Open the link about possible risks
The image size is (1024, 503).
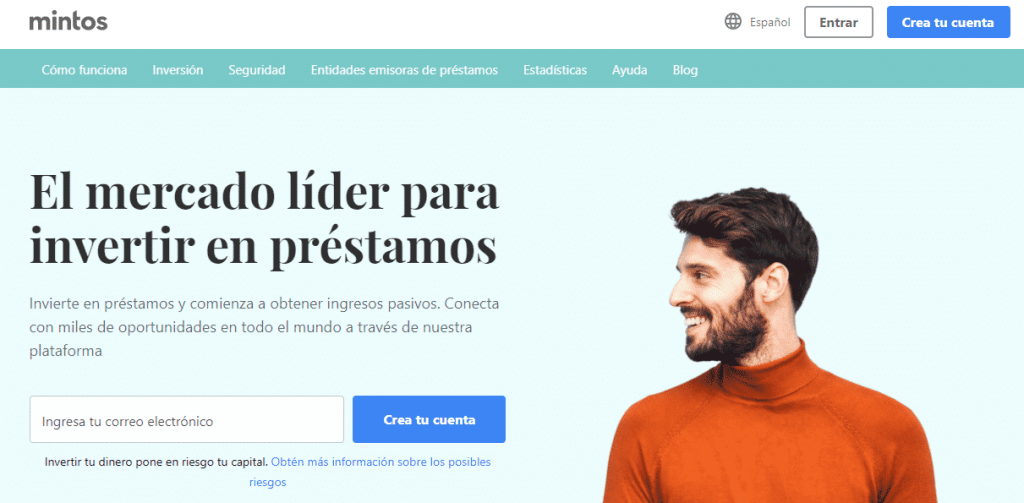(x=370, y=472)
